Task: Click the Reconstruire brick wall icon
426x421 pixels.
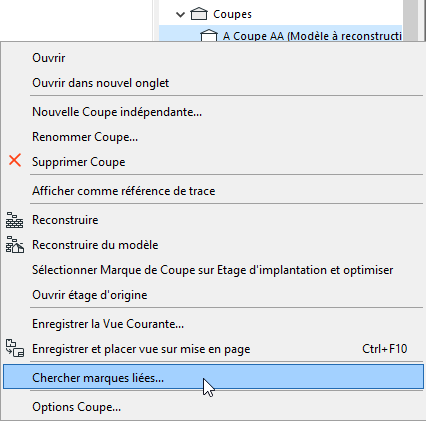Action: pyautogui.click(x=14, y=220)
